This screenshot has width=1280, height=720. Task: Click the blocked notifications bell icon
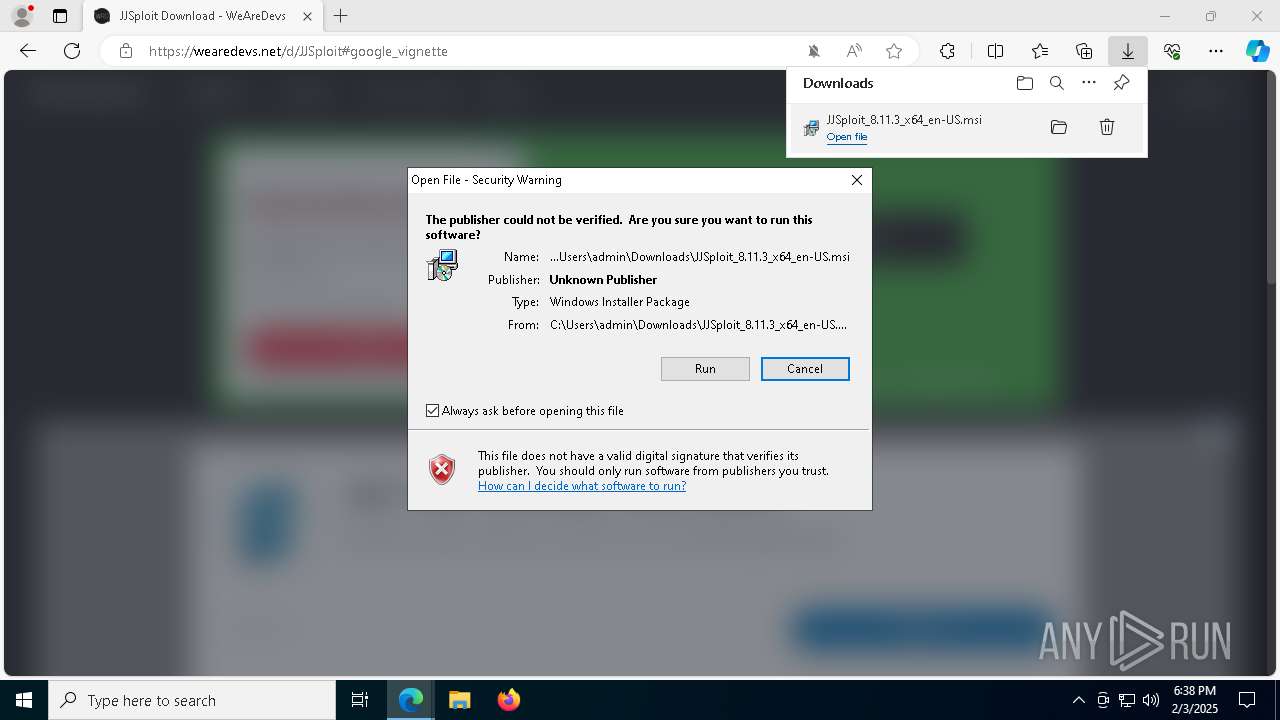(814, 51)
